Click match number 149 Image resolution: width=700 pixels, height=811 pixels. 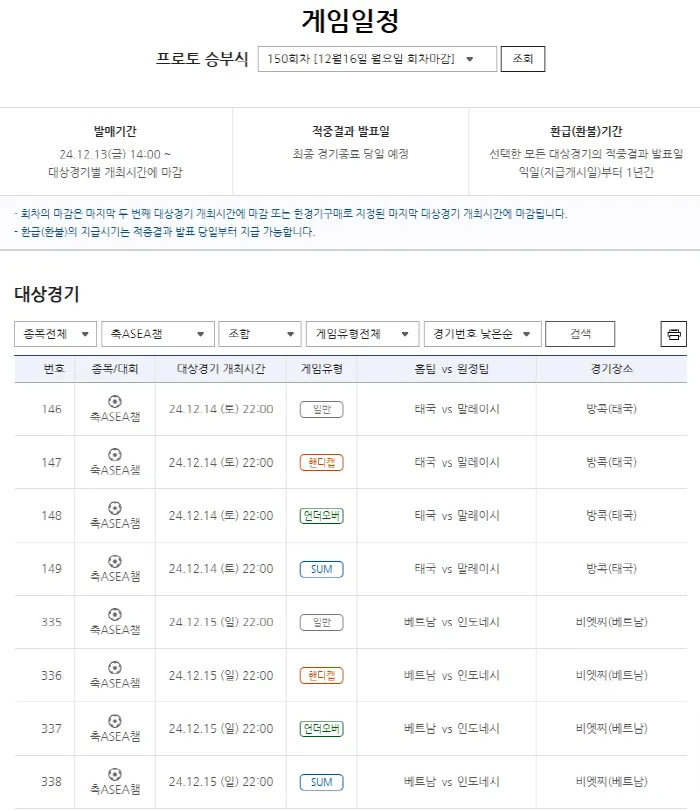(52, 569)
